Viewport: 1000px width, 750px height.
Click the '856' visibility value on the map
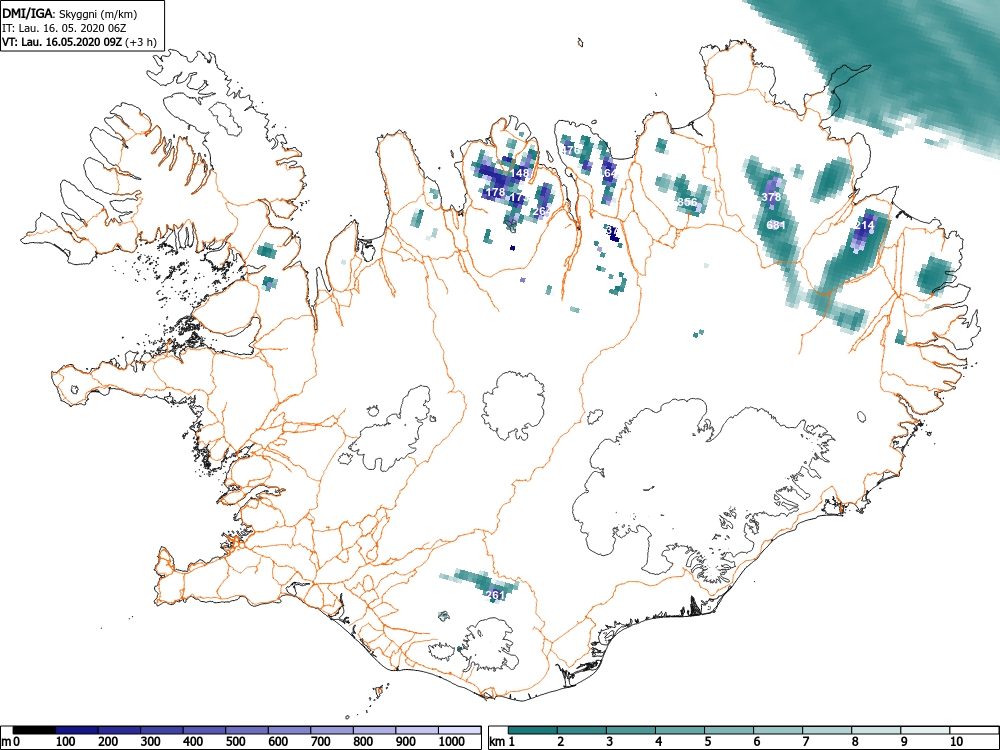(x=688, y=202)
